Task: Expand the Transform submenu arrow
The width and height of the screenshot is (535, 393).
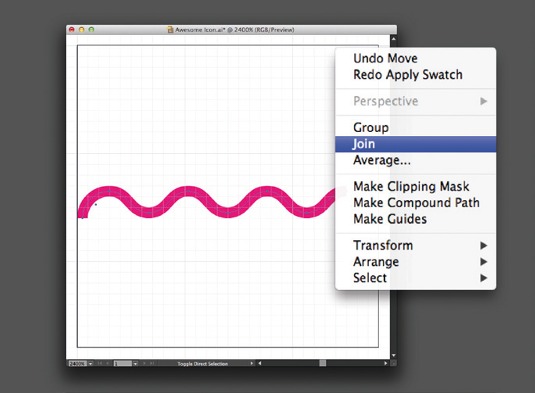Action: pos(483,246)
